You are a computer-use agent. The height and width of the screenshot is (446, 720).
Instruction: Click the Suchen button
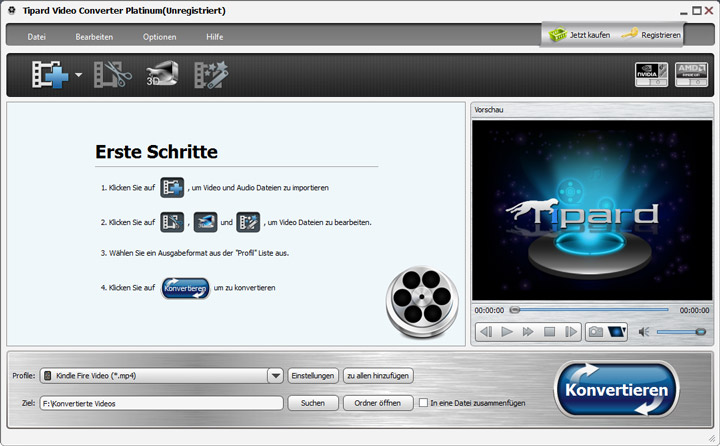tap(313, 403)
